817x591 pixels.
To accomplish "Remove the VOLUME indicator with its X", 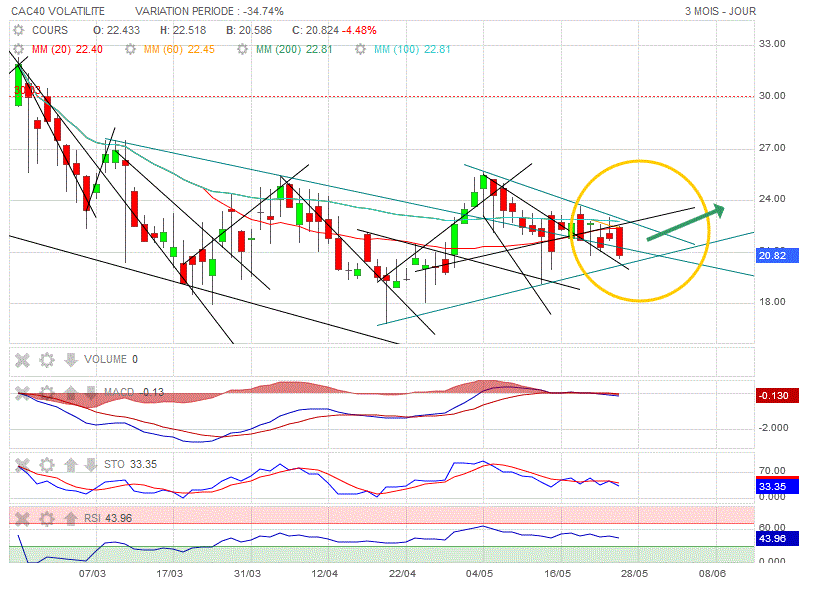I will click(22, 360).
